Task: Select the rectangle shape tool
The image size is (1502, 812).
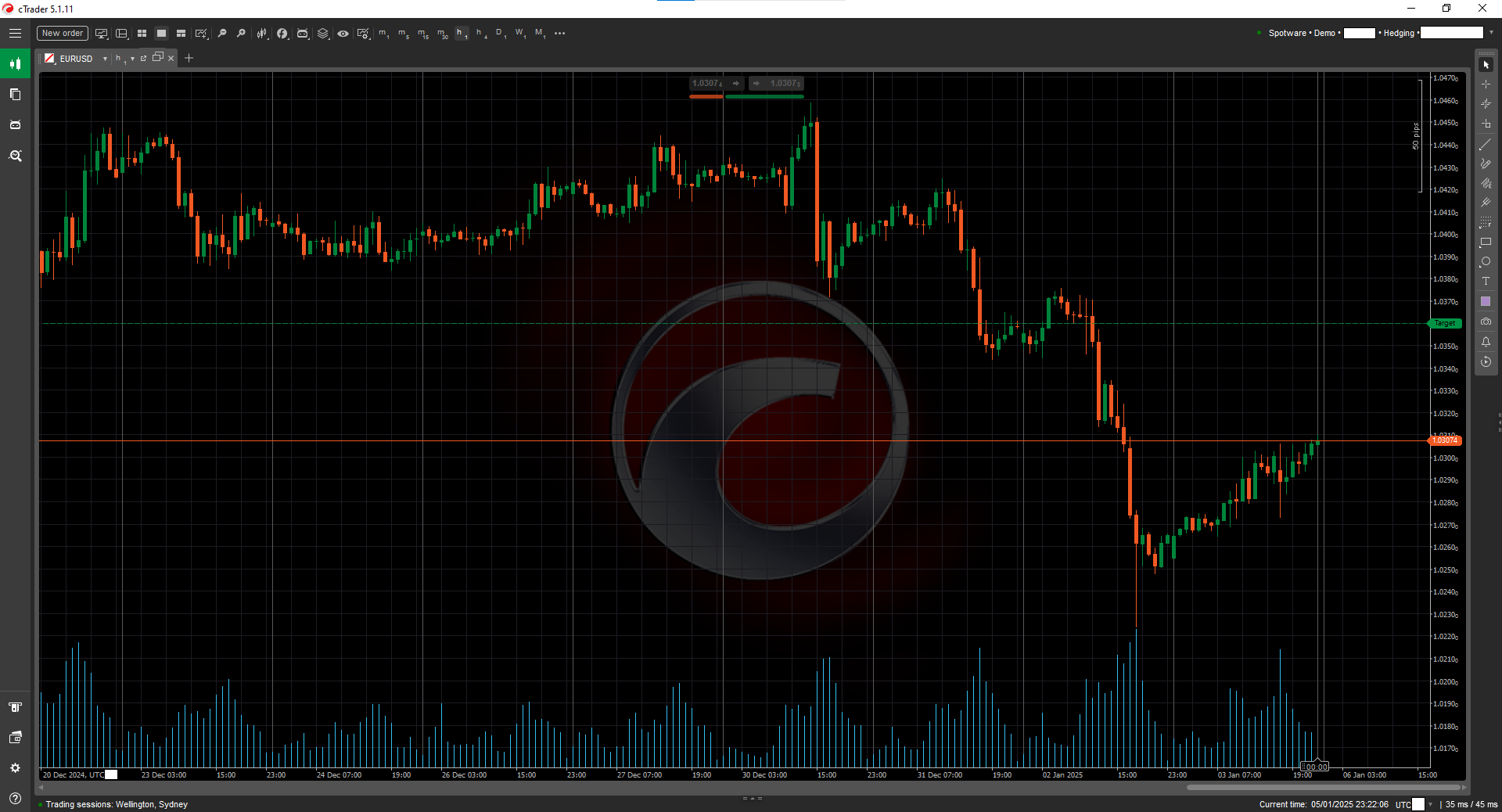Action: [1486, 243]
